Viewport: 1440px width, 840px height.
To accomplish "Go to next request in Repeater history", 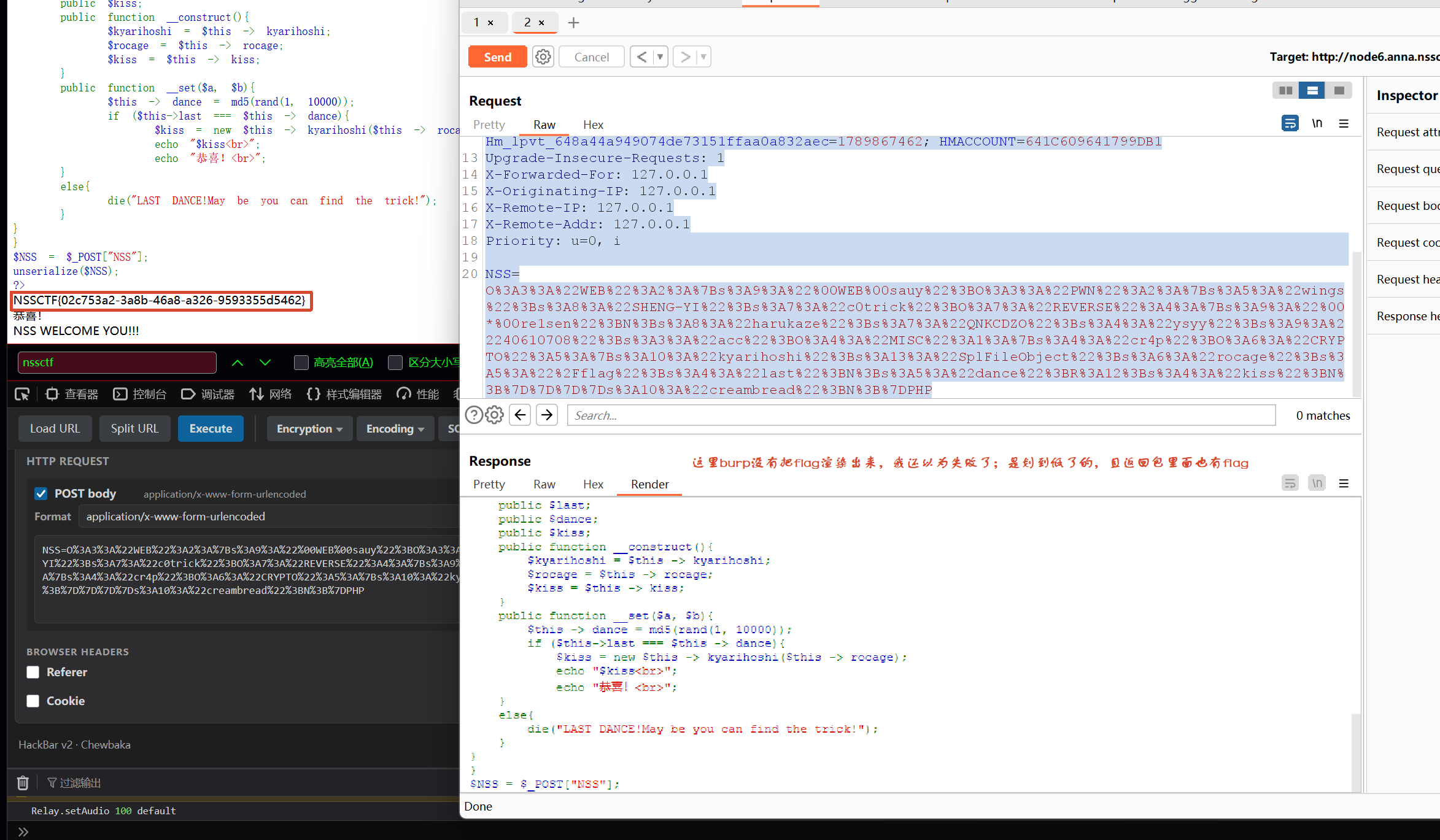I will (x=685, y=57).
